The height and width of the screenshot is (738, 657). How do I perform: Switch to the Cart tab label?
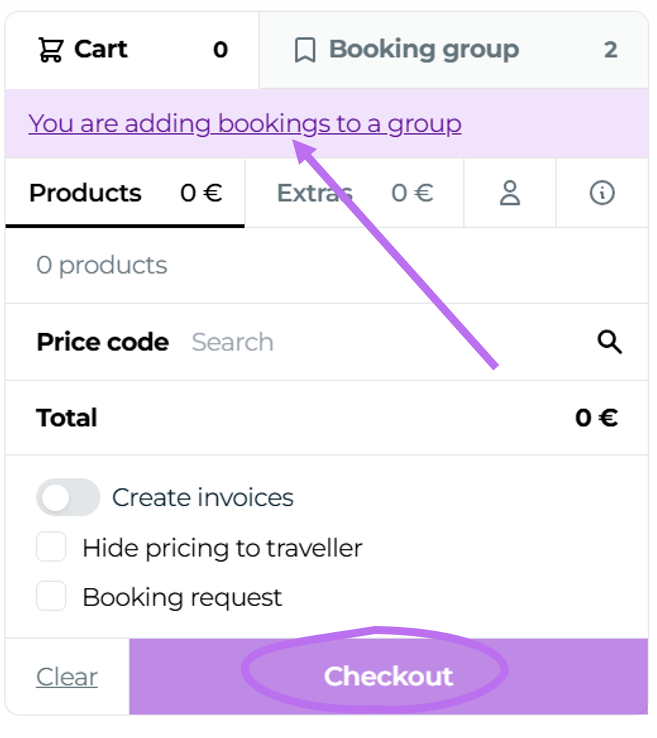[101, 49]
